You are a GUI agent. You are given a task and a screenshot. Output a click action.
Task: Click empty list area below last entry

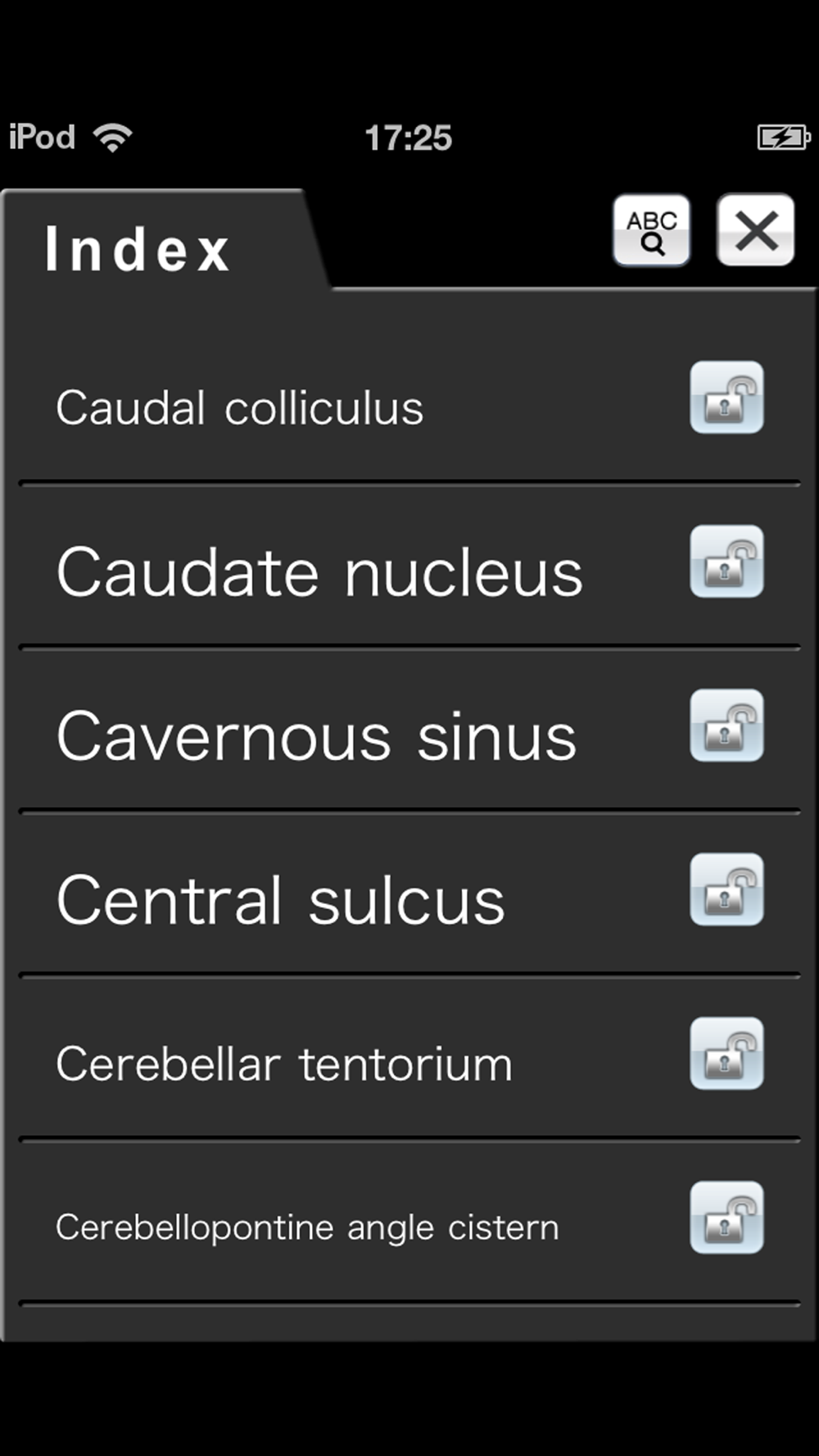click(x=409, y=1322)
